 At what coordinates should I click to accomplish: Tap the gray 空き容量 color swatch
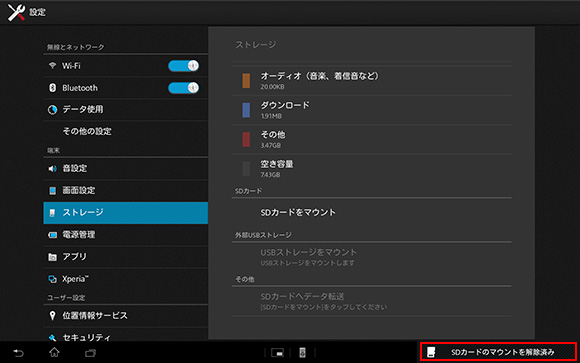pos(246,169)
